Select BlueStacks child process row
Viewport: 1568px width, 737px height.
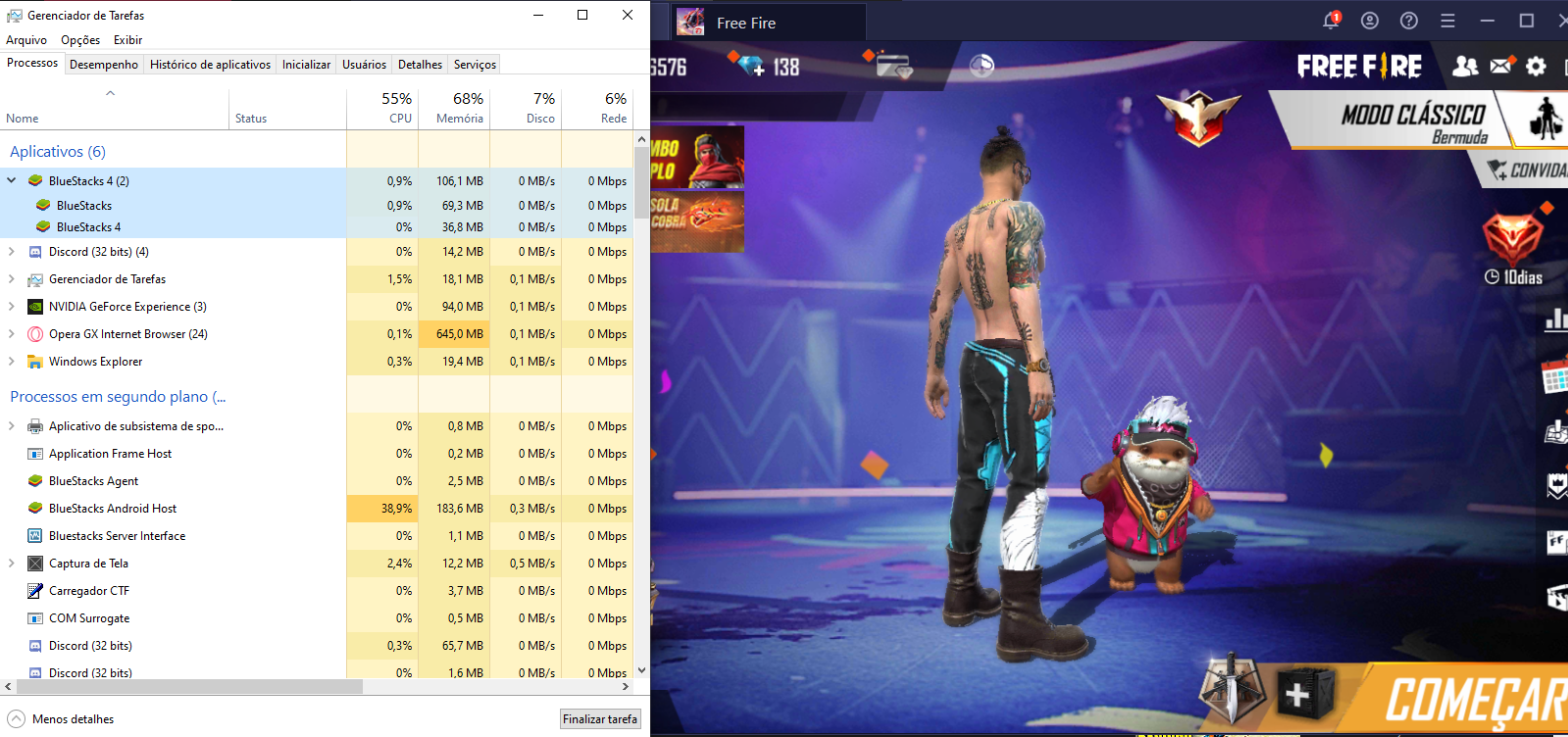317,206
